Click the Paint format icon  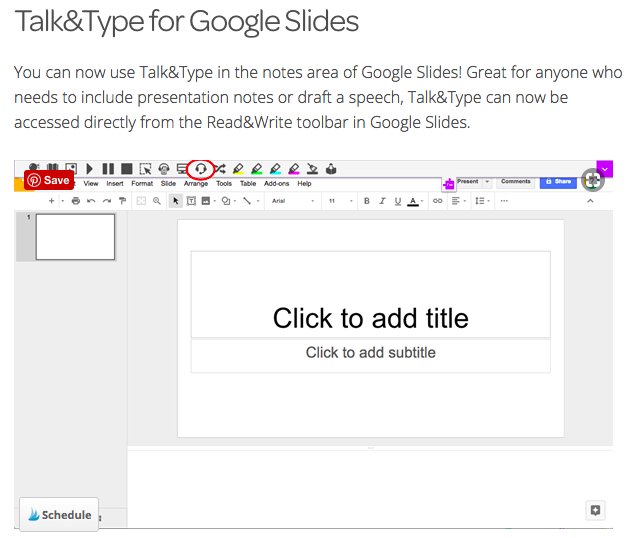pyautogui.click(x=122, y=201)
